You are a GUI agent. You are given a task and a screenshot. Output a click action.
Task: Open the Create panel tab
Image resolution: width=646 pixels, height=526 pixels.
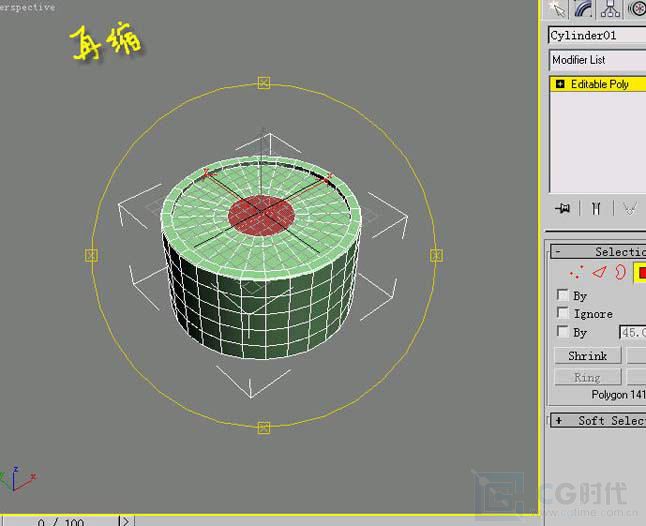[x=559, y=9]
